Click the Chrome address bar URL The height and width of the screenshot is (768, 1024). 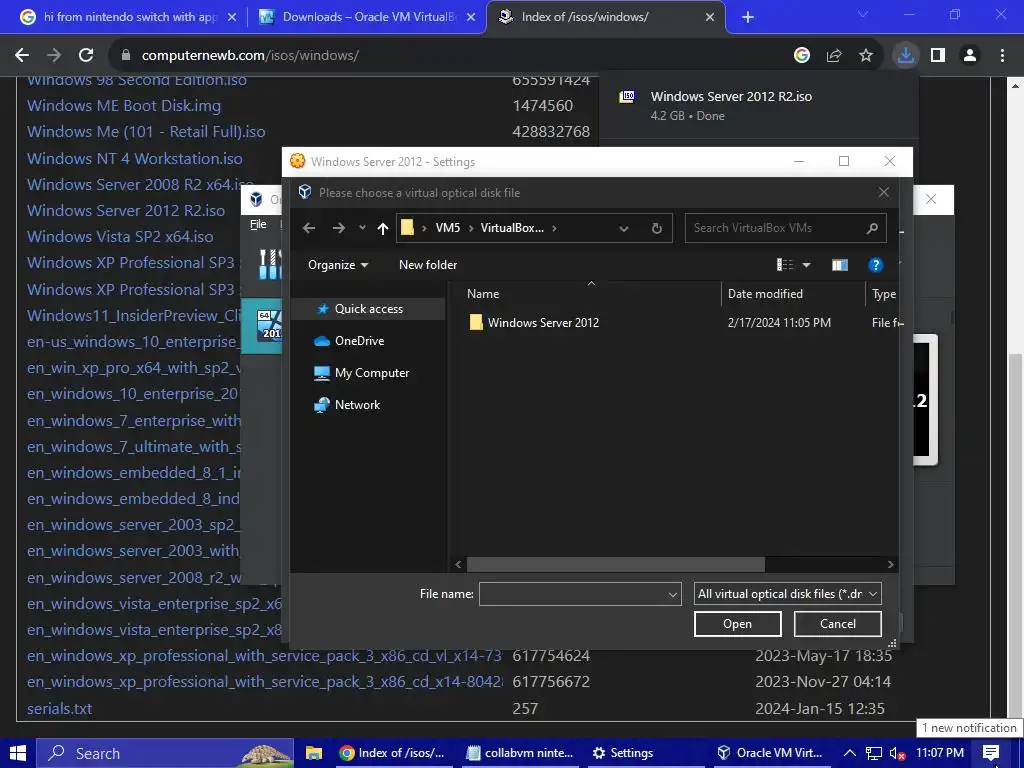coord(250,56)
